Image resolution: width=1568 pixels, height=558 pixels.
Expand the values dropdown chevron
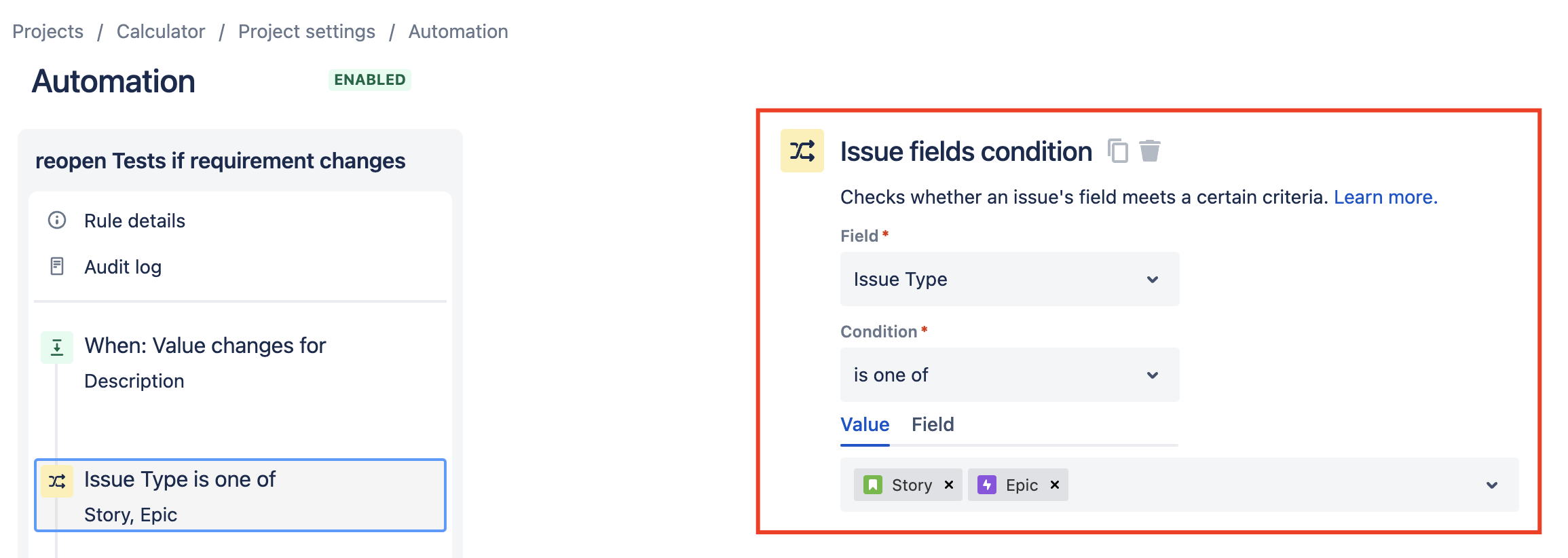(x=1491, y=485)
